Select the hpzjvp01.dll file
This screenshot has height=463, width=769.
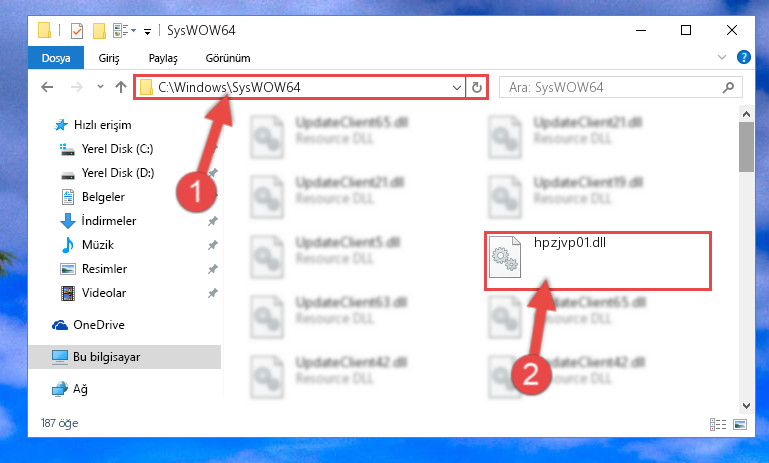[597, 261]
